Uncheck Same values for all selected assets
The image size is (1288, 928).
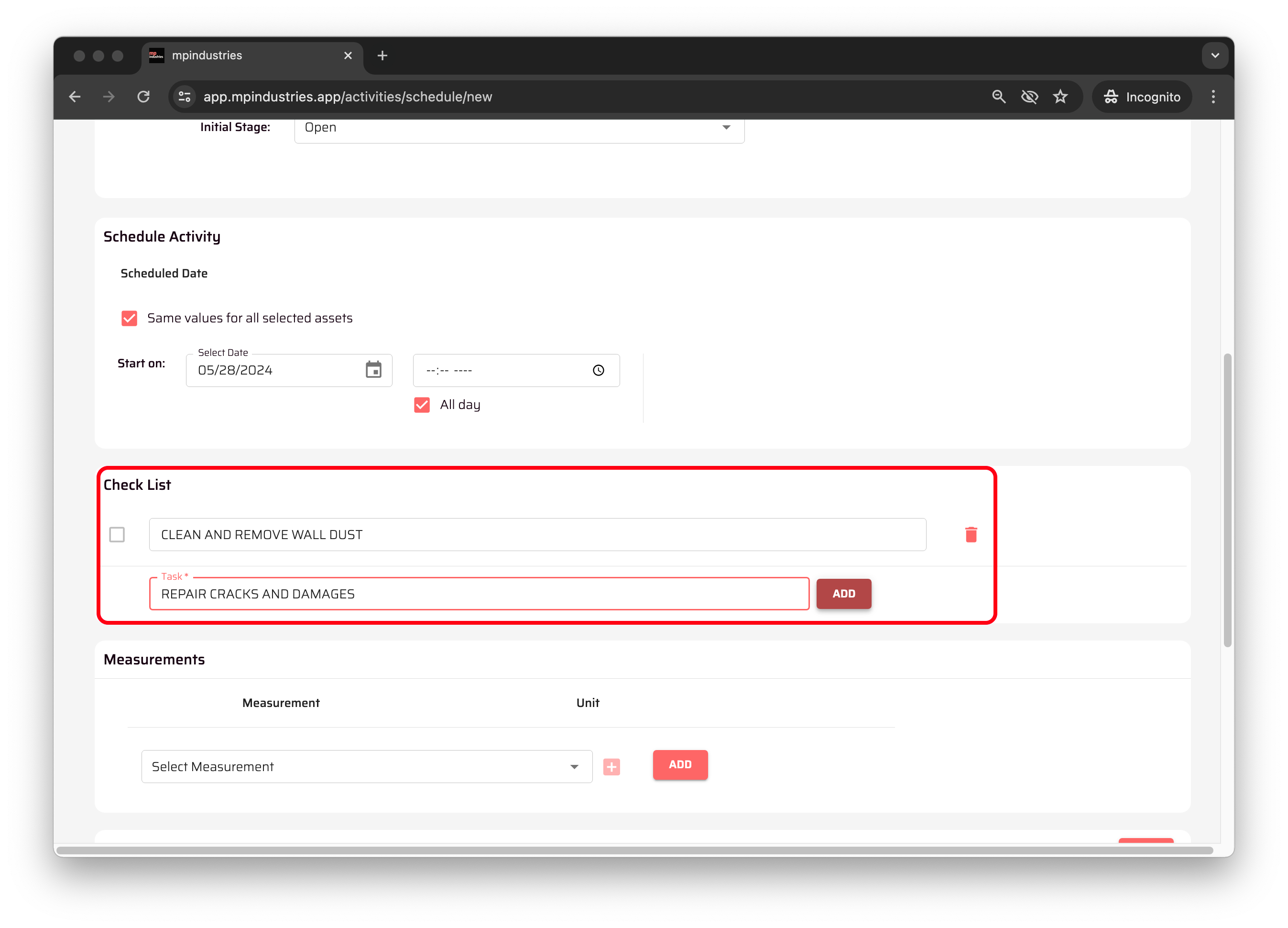(x=129, y=318)
